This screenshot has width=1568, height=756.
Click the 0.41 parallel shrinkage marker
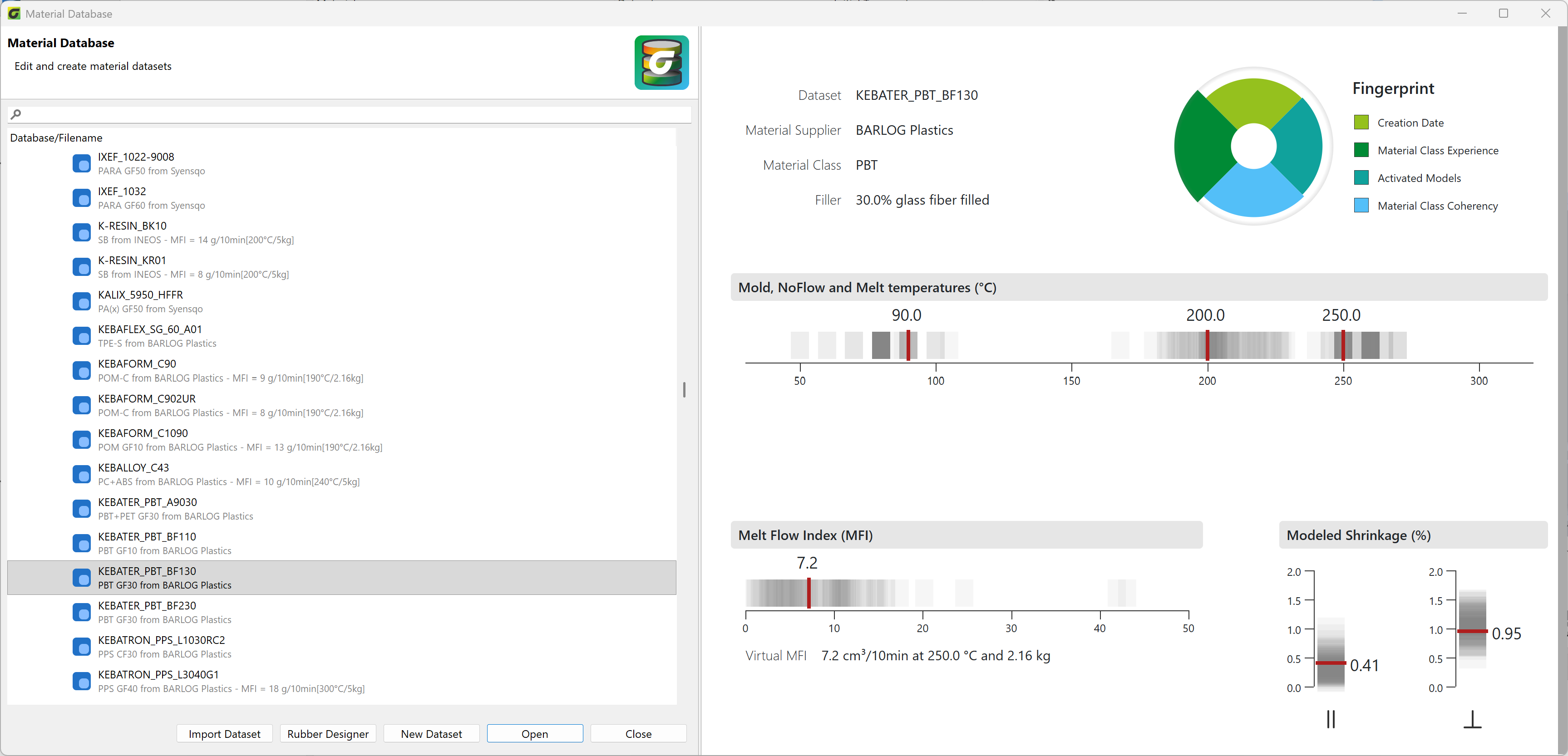pyautogui.click(x=1331, y=663)
